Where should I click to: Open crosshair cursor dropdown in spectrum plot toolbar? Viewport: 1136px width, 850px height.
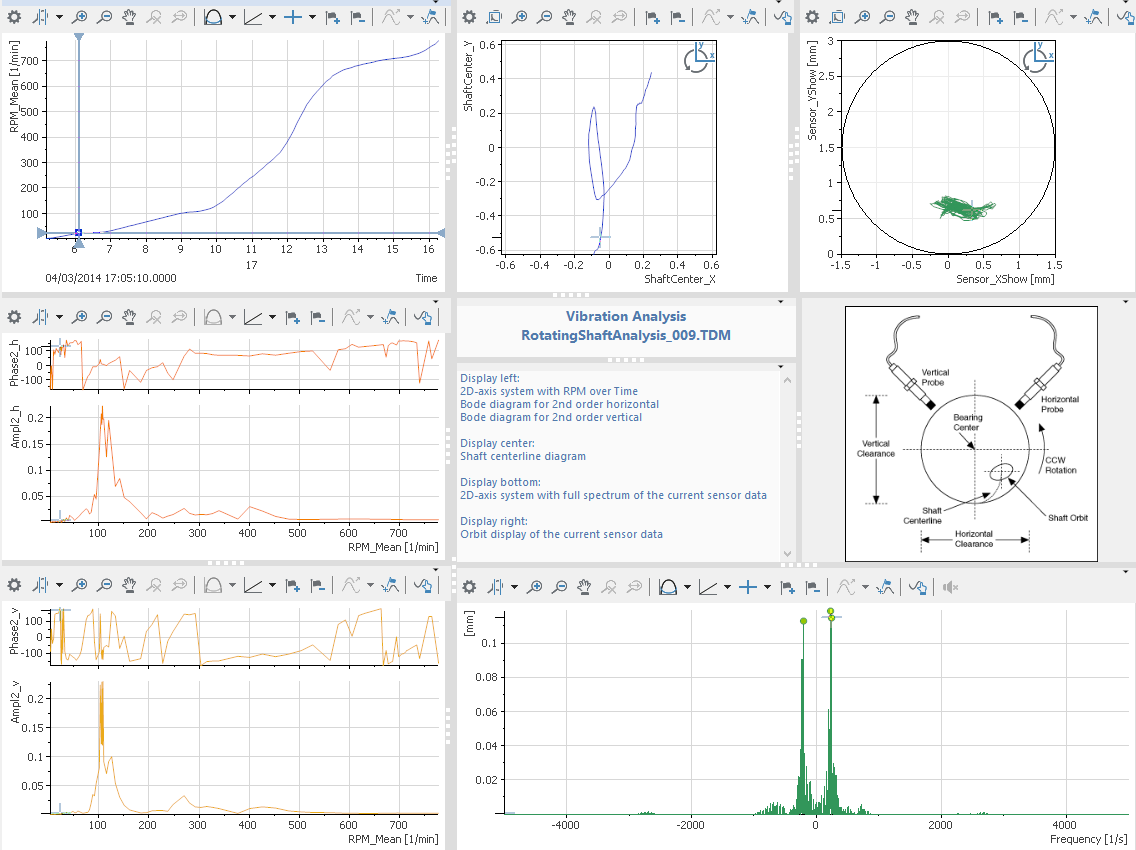point(767,587)
